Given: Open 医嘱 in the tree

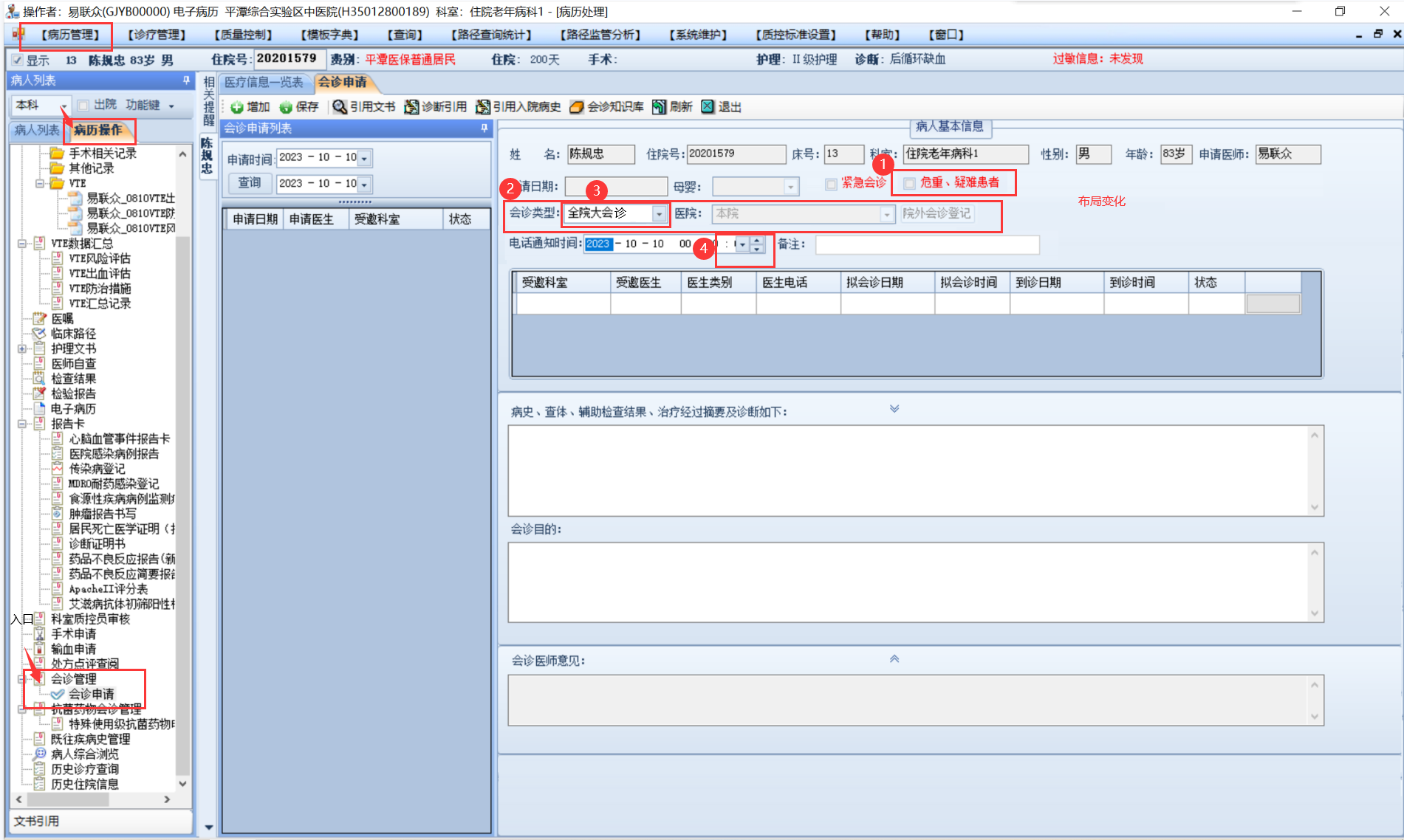Looking at the screenshot, I should [x=62, y=318].
